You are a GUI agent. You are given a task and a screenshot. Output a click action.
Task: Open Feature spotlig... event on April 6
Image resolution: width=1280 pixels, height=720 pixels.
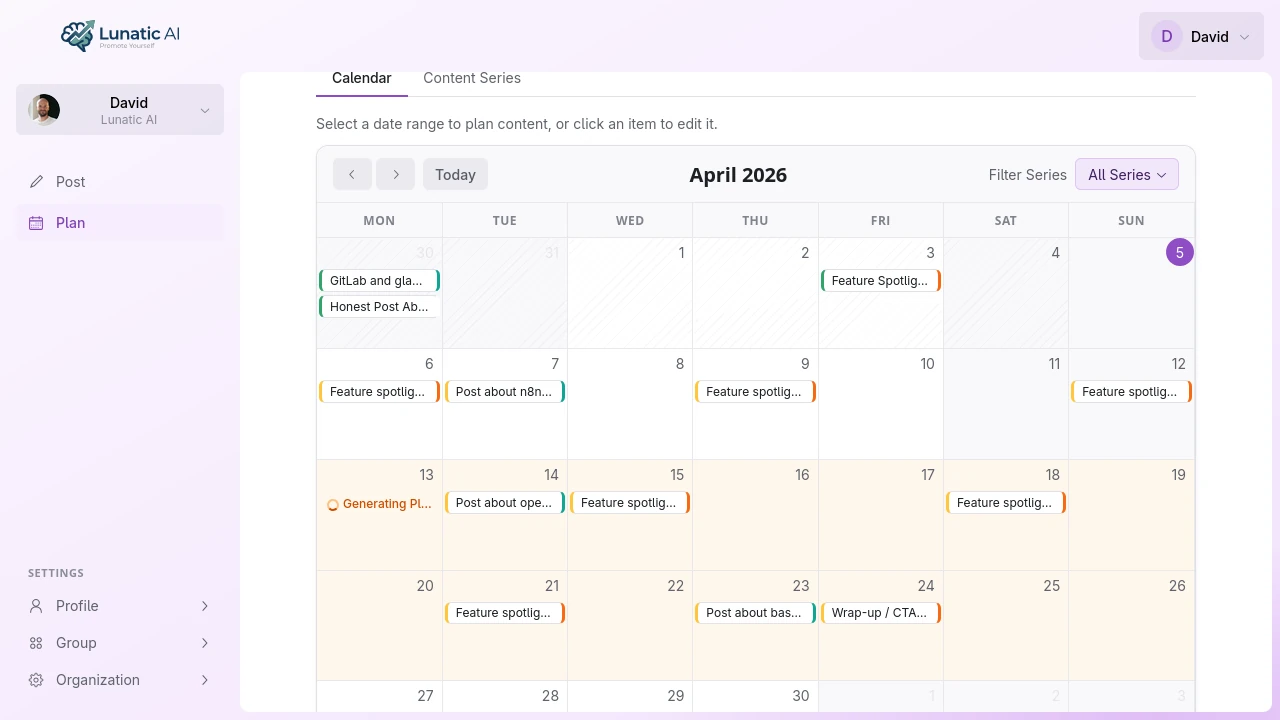(x=379, y=392)
